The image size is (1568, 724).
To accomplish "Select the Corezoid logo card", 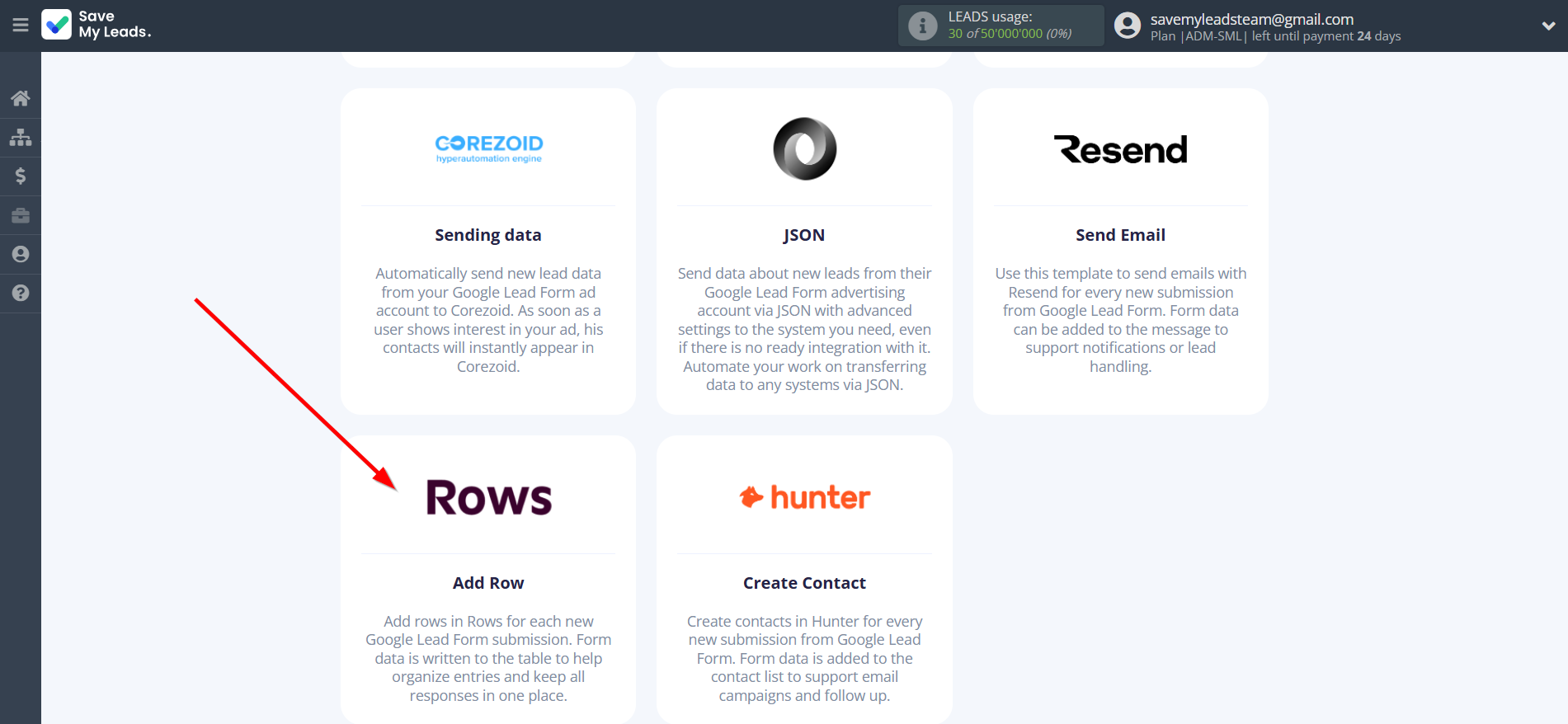I will [x=488, y=148].
